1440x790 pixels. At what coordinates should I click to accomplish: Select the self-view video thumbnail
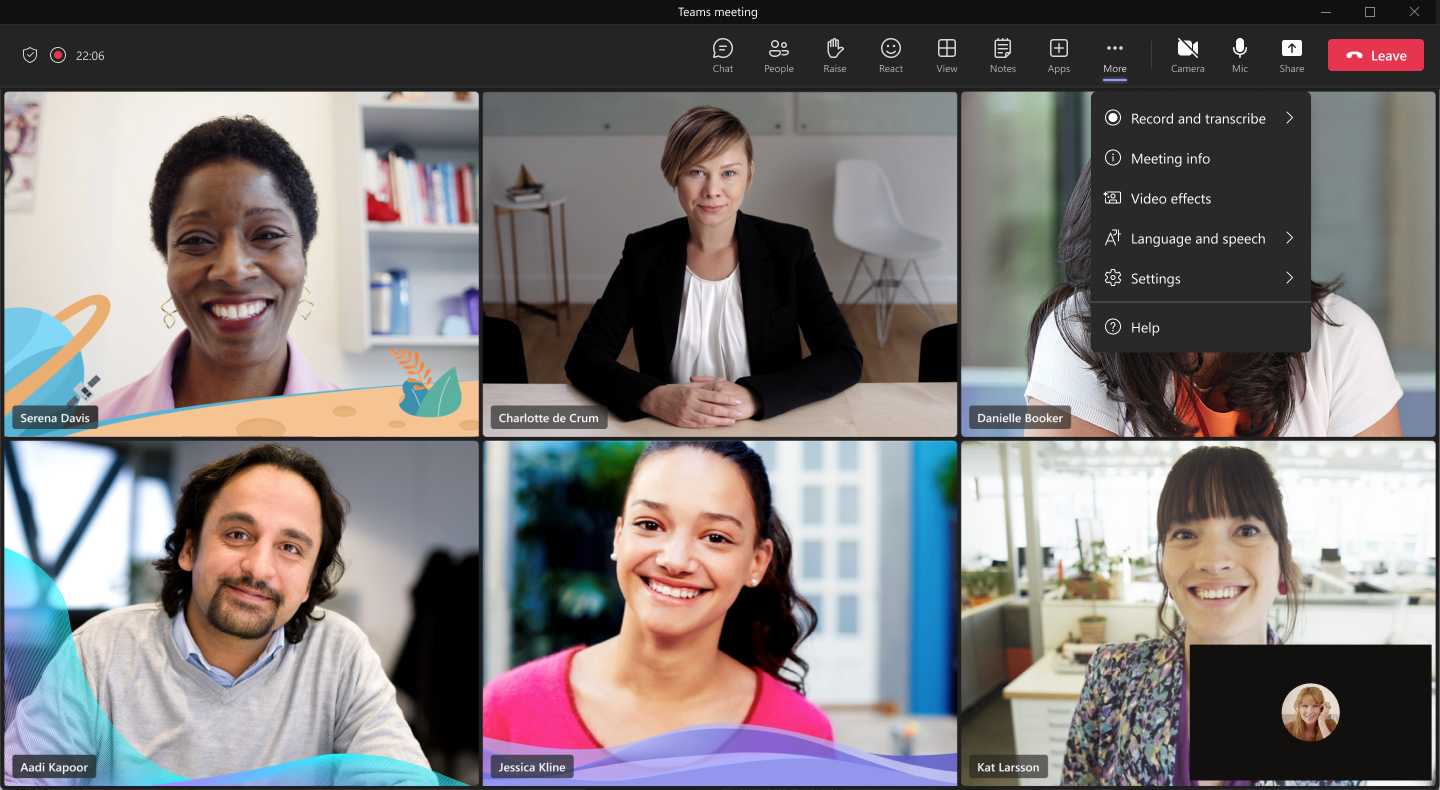pos(1310,712)
